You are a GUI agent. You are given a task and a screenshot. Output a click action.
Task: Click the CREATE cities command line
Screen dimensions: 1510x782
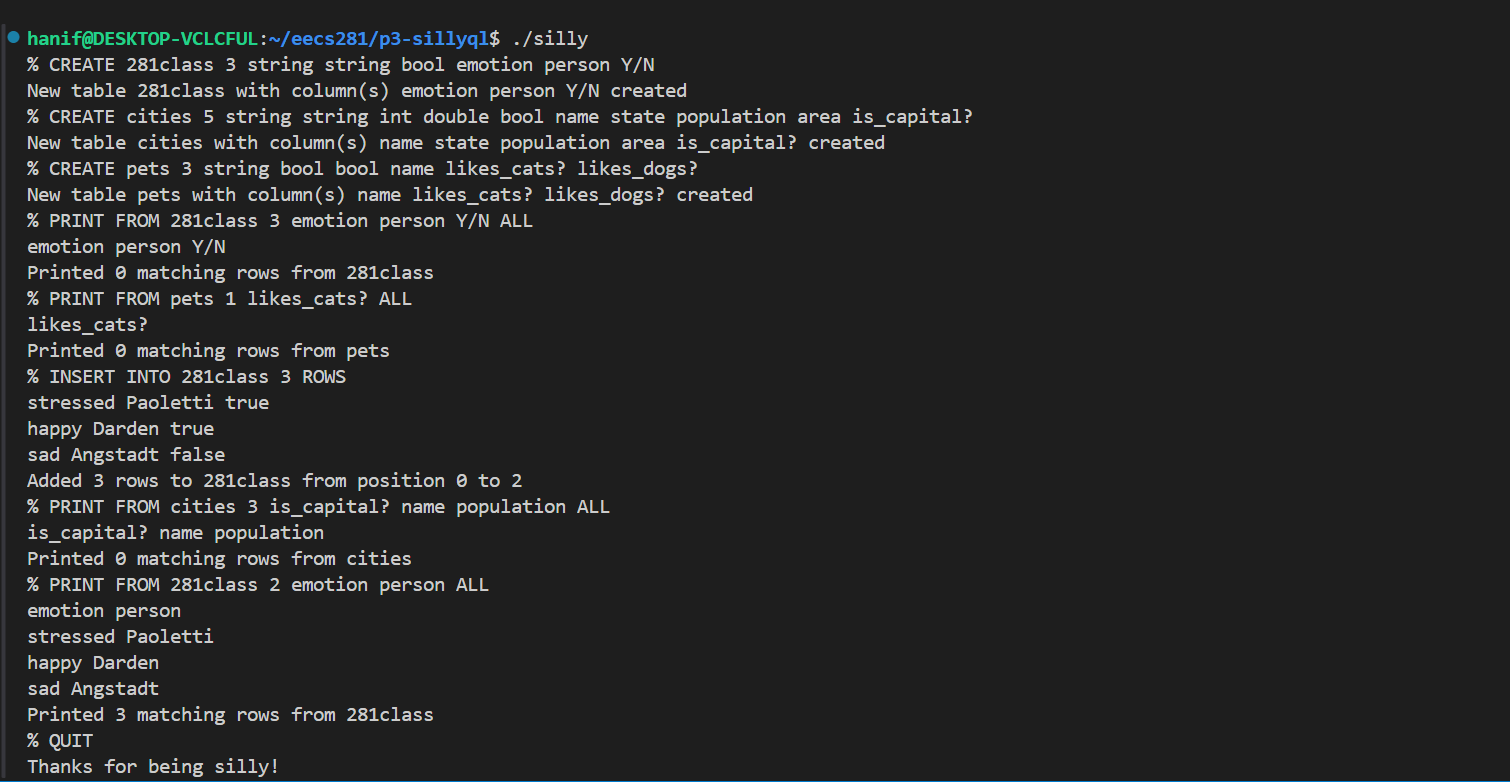pyautogui.click(x=499, y=117)
